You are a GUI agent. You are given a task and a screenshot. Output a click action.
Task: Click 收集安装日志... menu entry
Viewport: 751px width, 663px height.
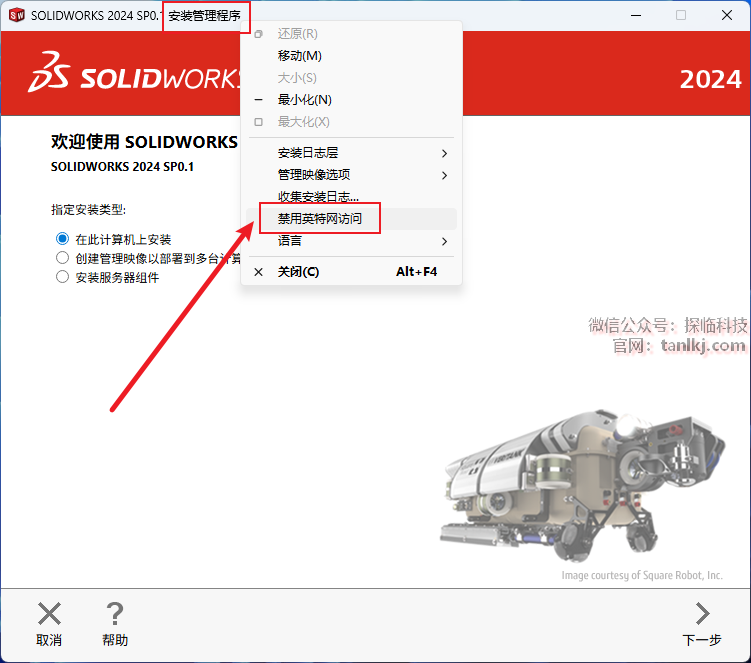point(351,197)
